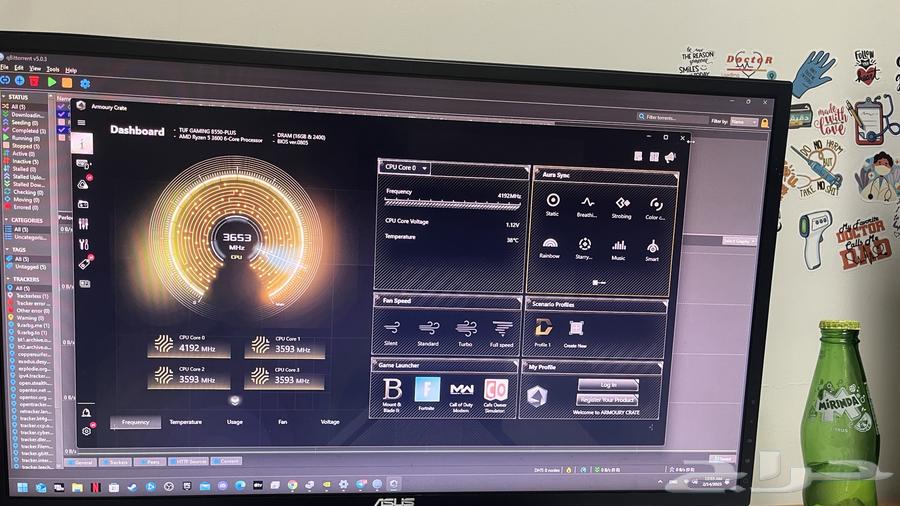Open the Game Library sidebar icon

pos(83,204)
